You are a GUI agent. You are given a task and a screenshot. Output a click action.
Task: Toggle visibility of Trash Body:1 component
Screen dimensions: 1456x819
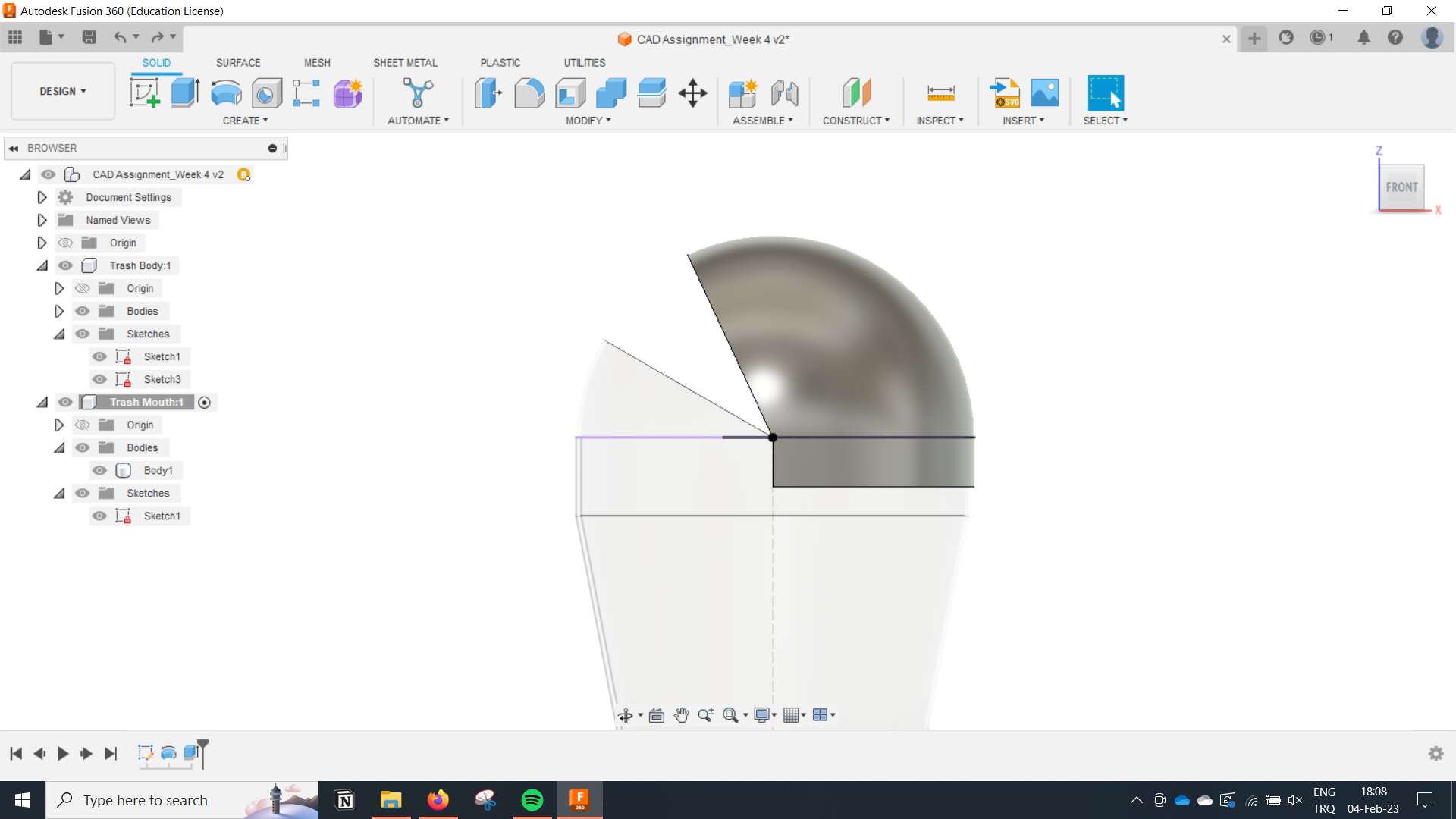coord(65,265)
